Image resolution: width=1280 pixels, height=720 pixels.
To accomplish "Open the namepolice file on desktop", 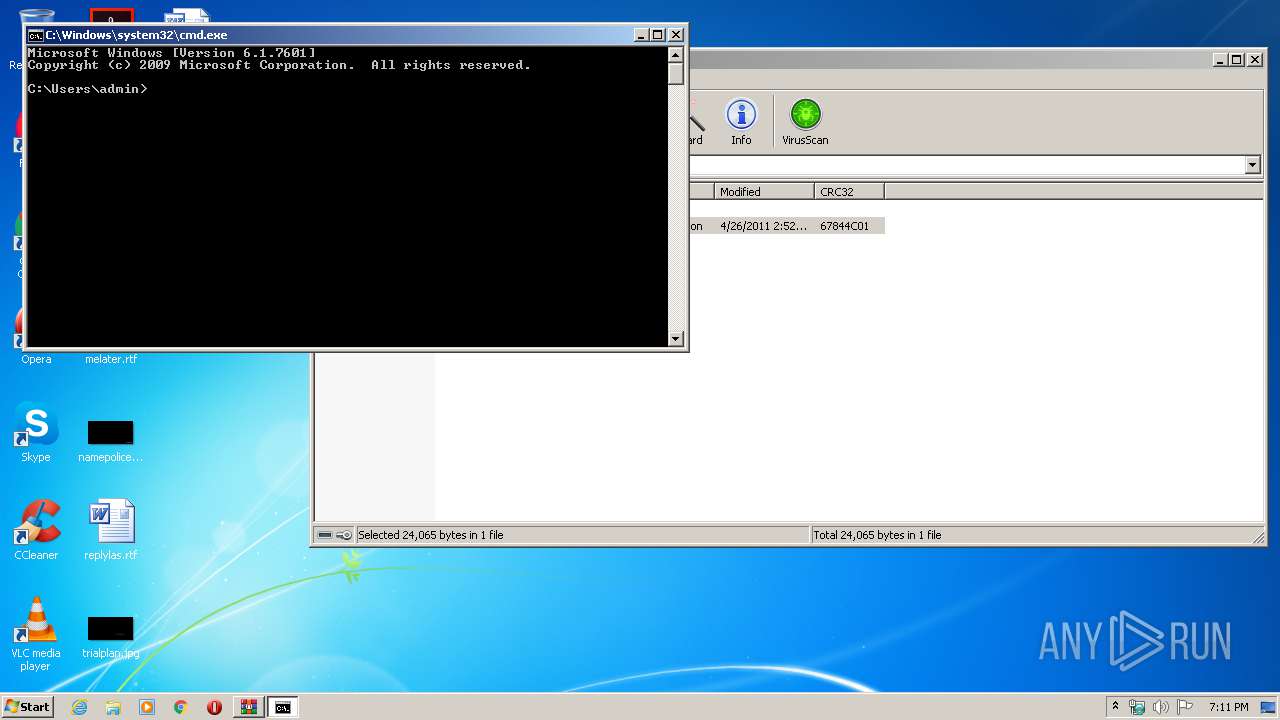I will (111, 441).
